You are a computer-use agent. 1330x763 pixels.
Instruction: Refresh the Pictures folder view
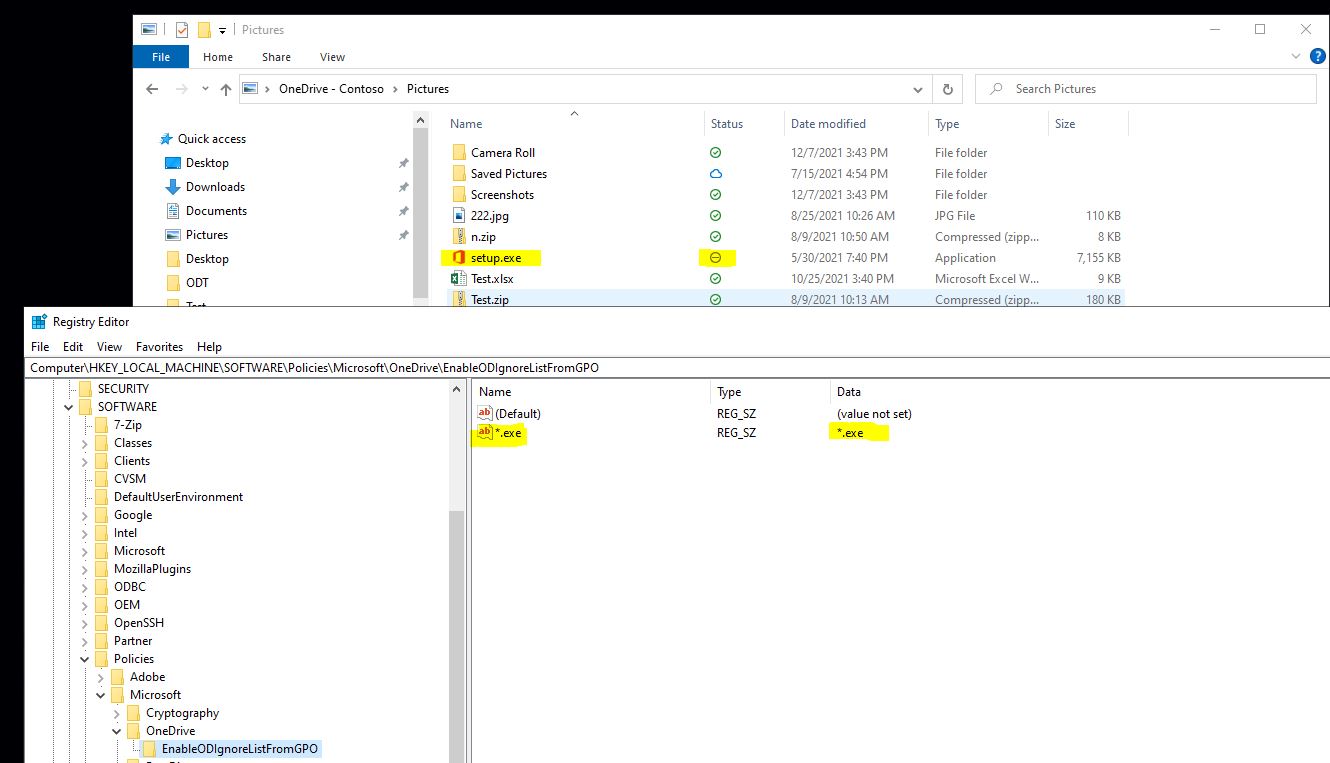coord(948,89)
